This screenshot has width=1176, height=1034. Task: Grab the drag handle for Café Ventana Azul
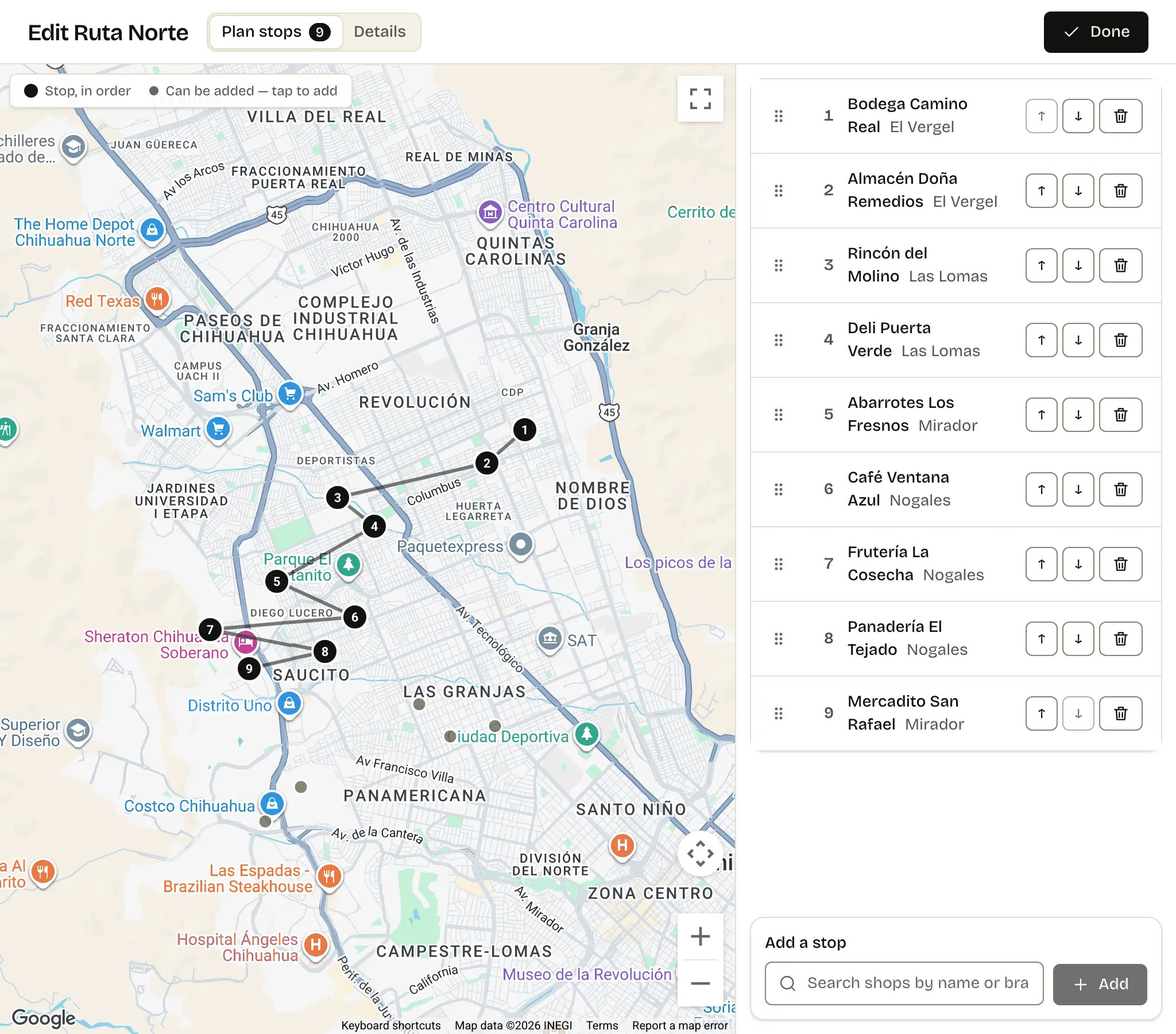pyautogui.click(x=779, y=489)
